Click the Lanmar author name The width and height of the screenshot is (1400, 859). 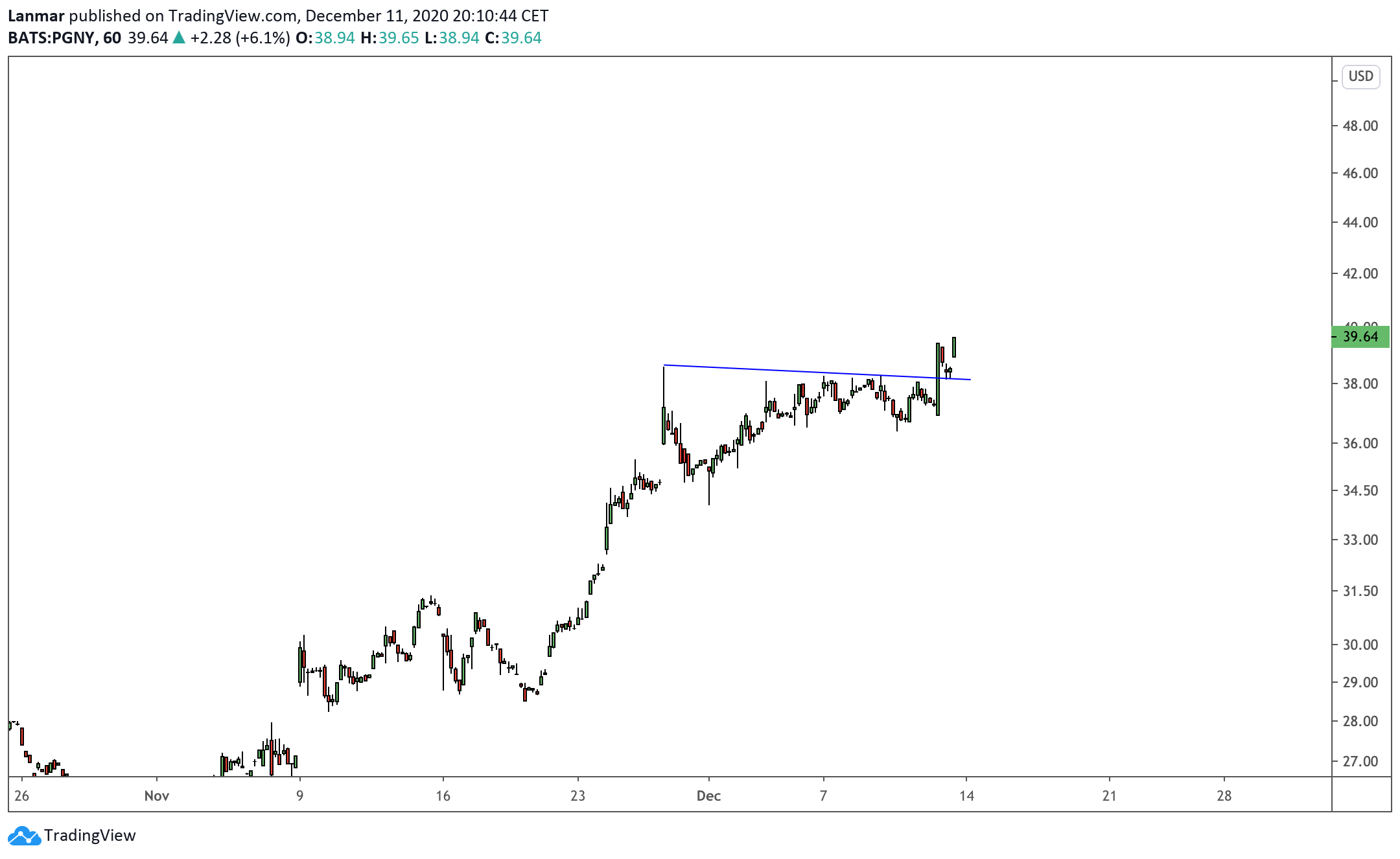(36, 16)
